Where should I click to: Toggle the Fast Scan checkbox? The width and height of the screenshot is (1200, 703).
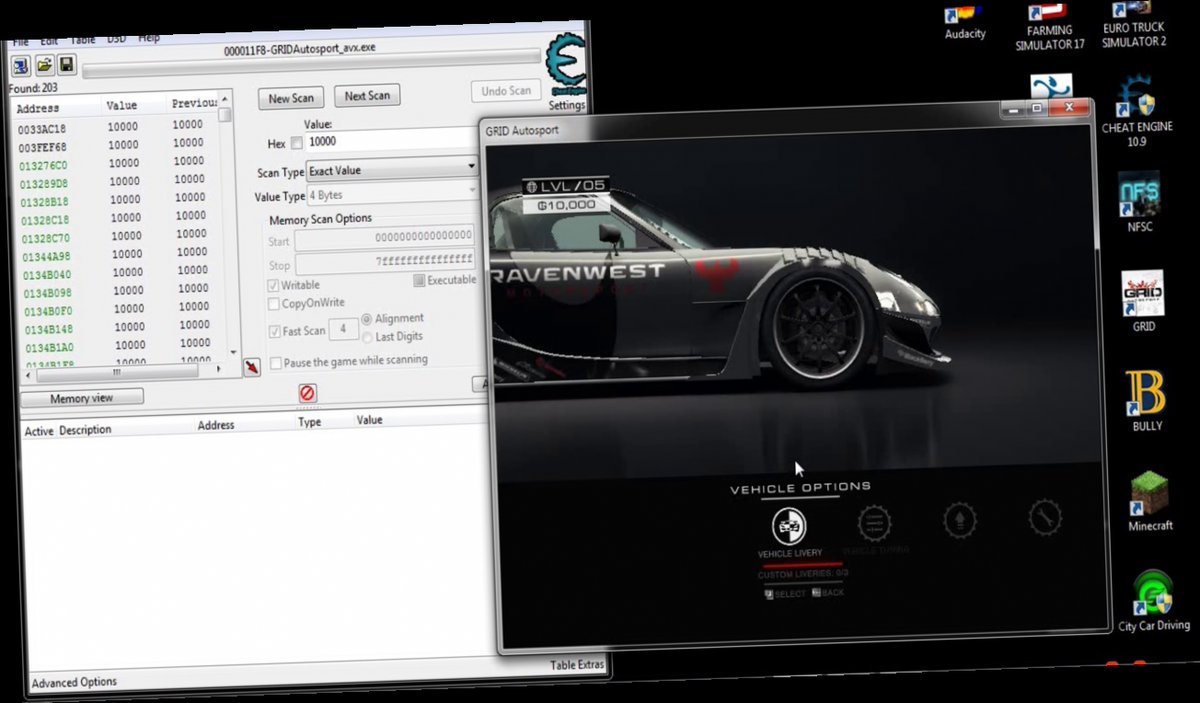[x=276, y=332]
